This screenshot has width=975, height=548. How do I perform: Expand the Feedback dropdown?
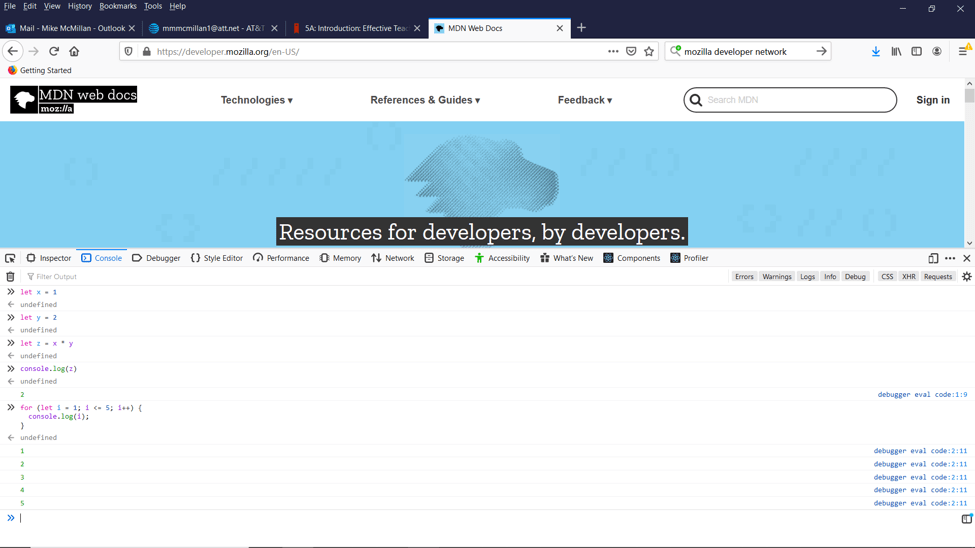coord(585,100)
